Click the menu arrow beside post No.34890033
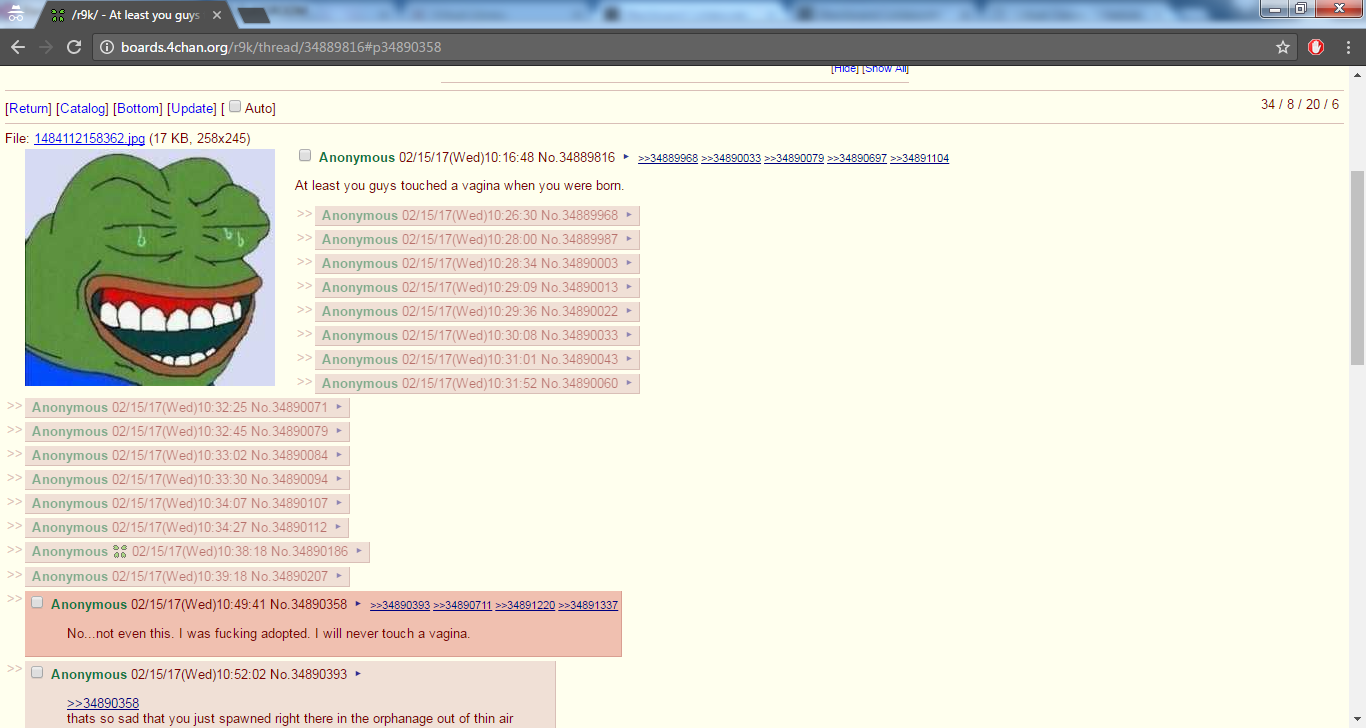This screenshot has width=1366, height=728. (x=629, y=335)
